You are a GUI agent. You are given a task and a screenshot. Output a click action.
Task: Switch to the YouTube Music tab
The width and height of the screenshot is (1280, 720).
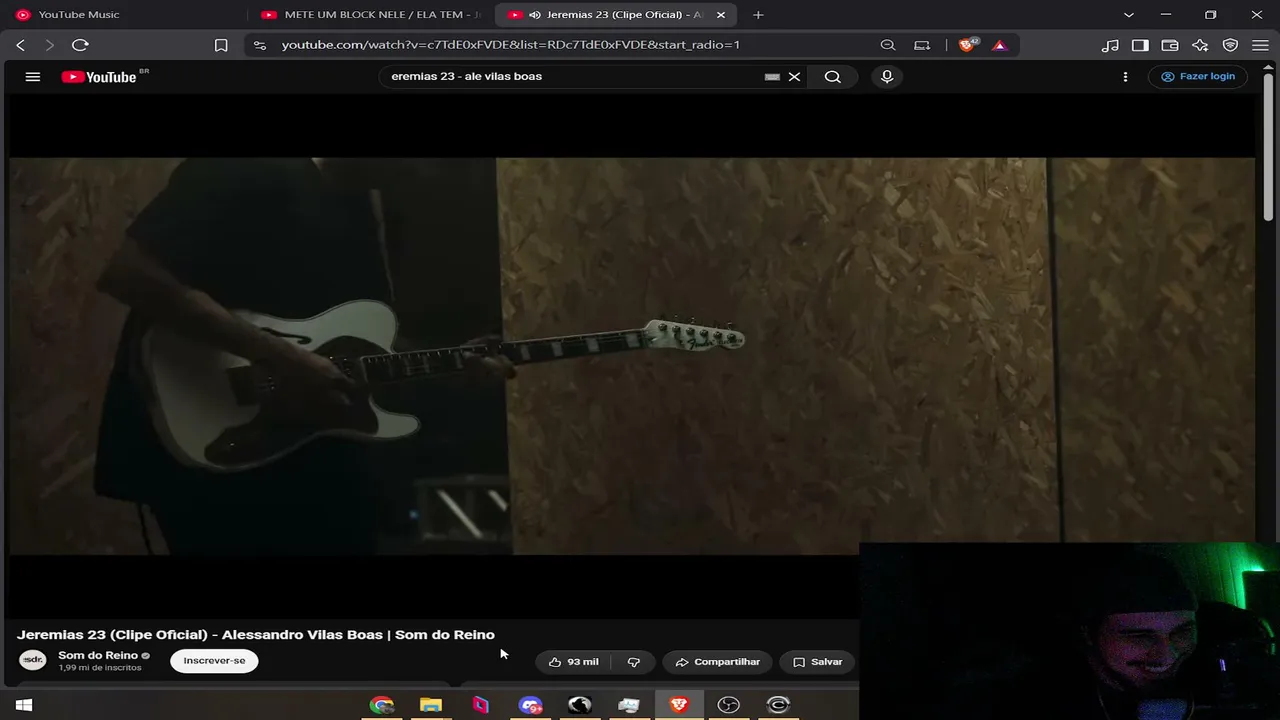pos(123,15)
